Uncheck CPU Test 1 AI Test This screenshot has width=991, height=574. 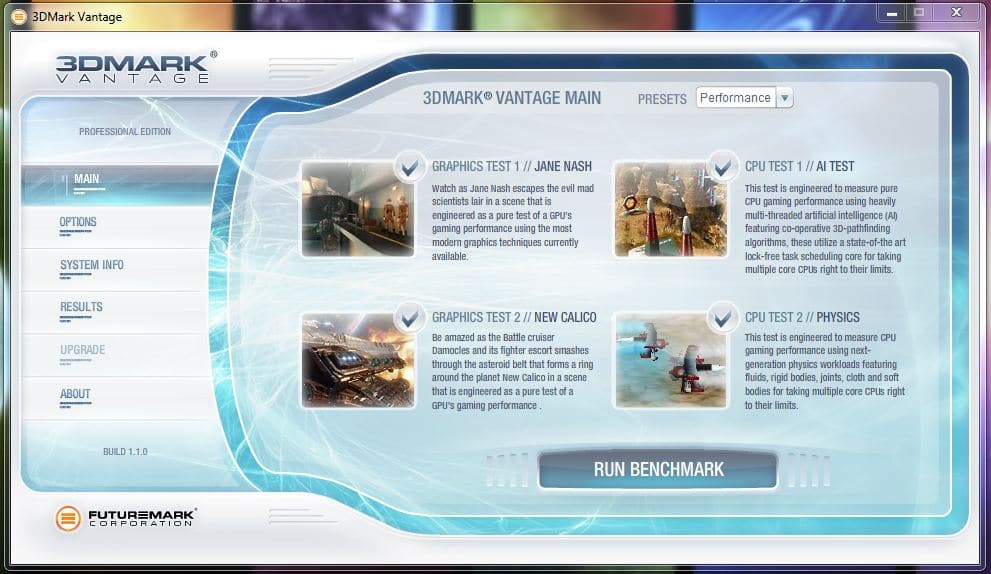[722, 168]
